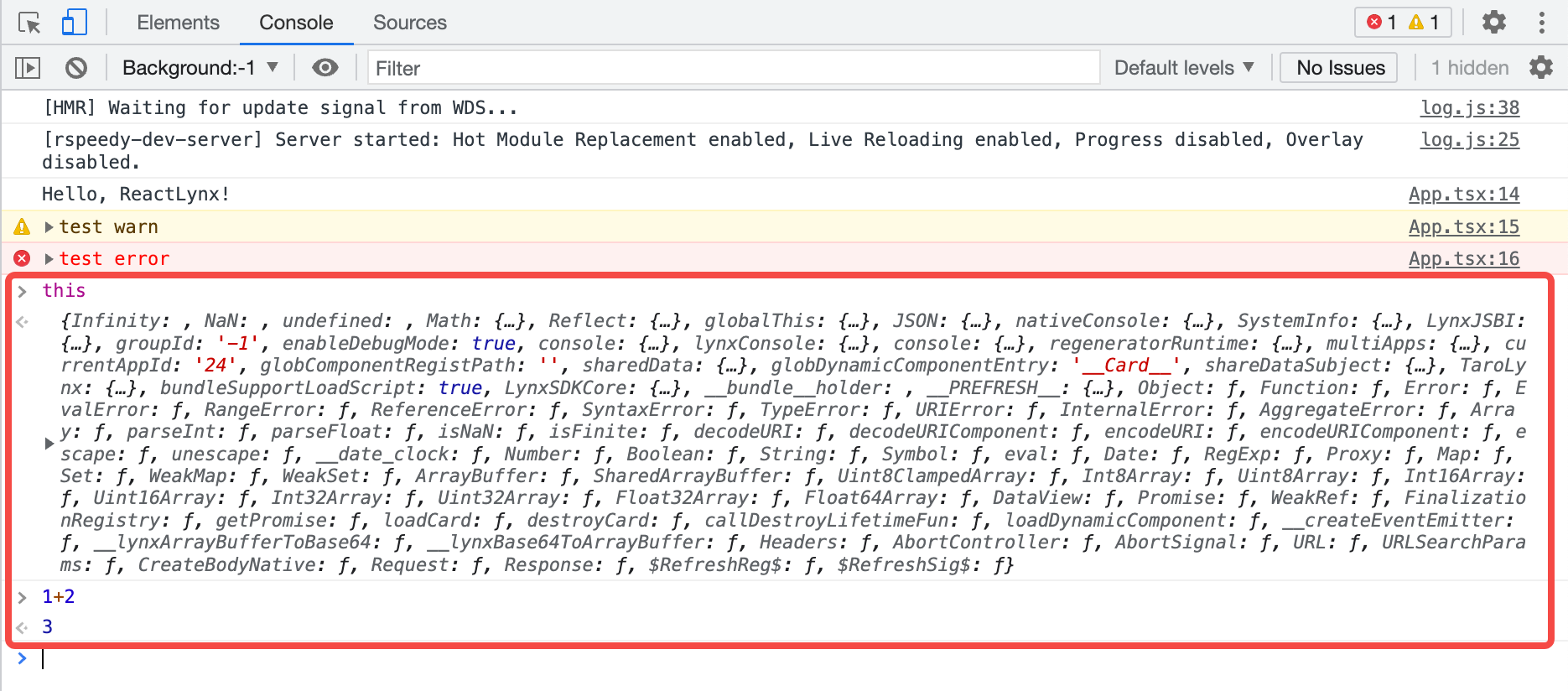Activate the inspect element picker icon
This screenshot has height=691, width=1568.
[x=29, y=23]
